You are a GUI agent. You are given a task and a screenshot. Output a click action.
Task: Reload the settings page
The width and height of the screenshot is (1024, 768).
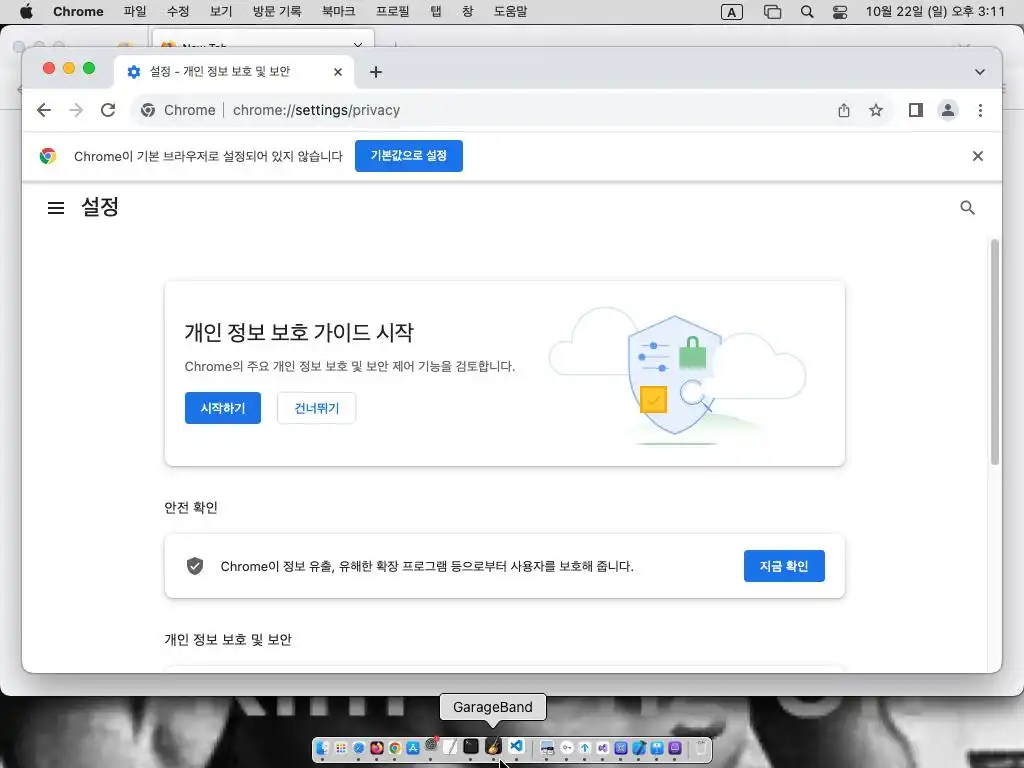[108, 110]
